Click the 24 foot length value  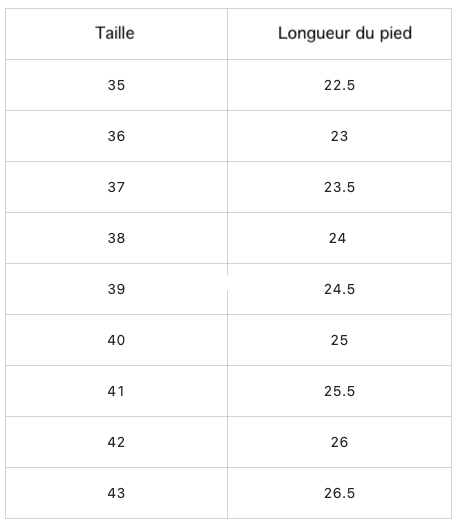[337, 238]
